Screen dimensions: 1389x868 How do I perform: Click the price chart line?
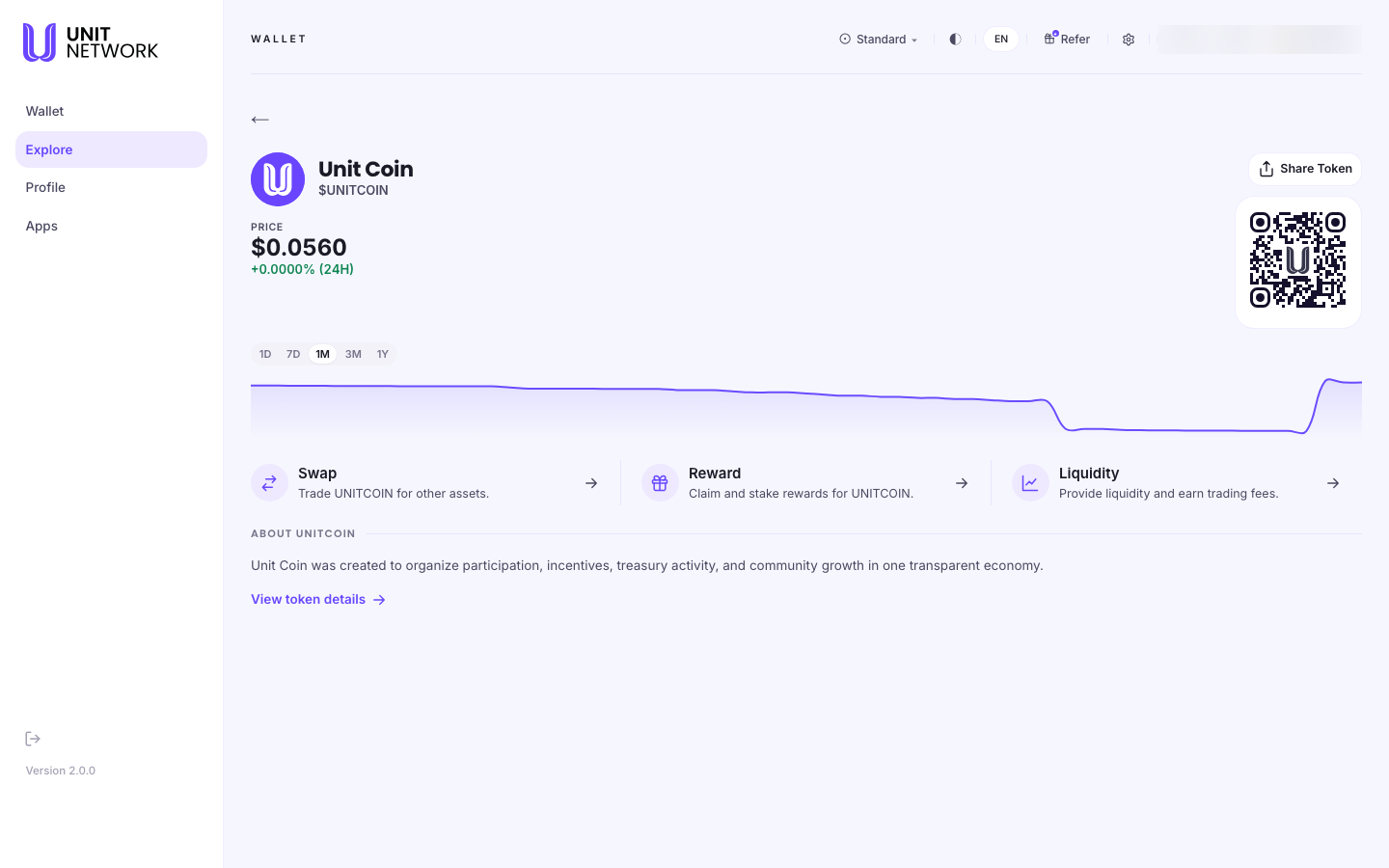point(806,406)
